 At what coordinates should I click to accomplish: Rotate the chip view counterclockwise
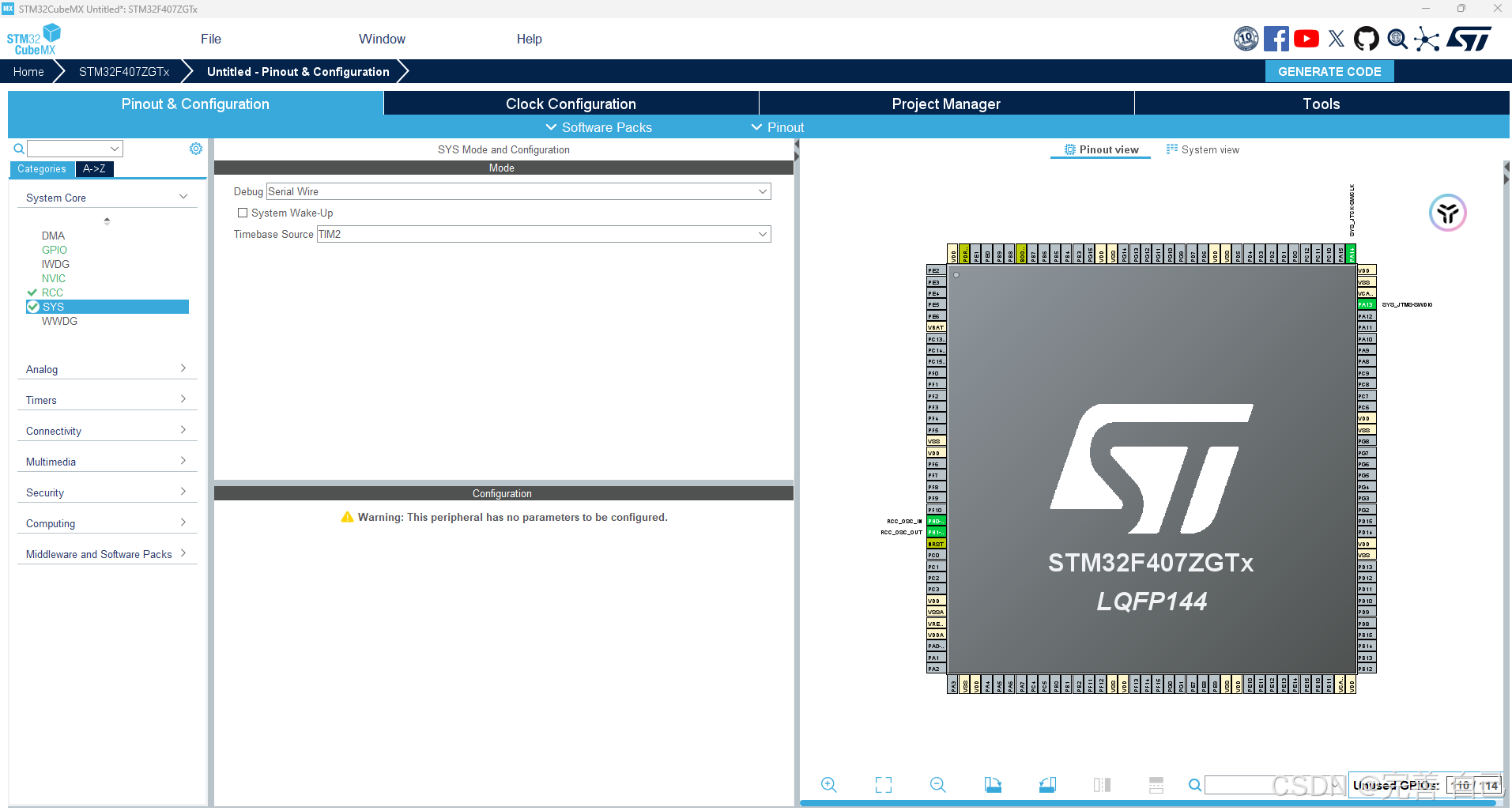1049,785
